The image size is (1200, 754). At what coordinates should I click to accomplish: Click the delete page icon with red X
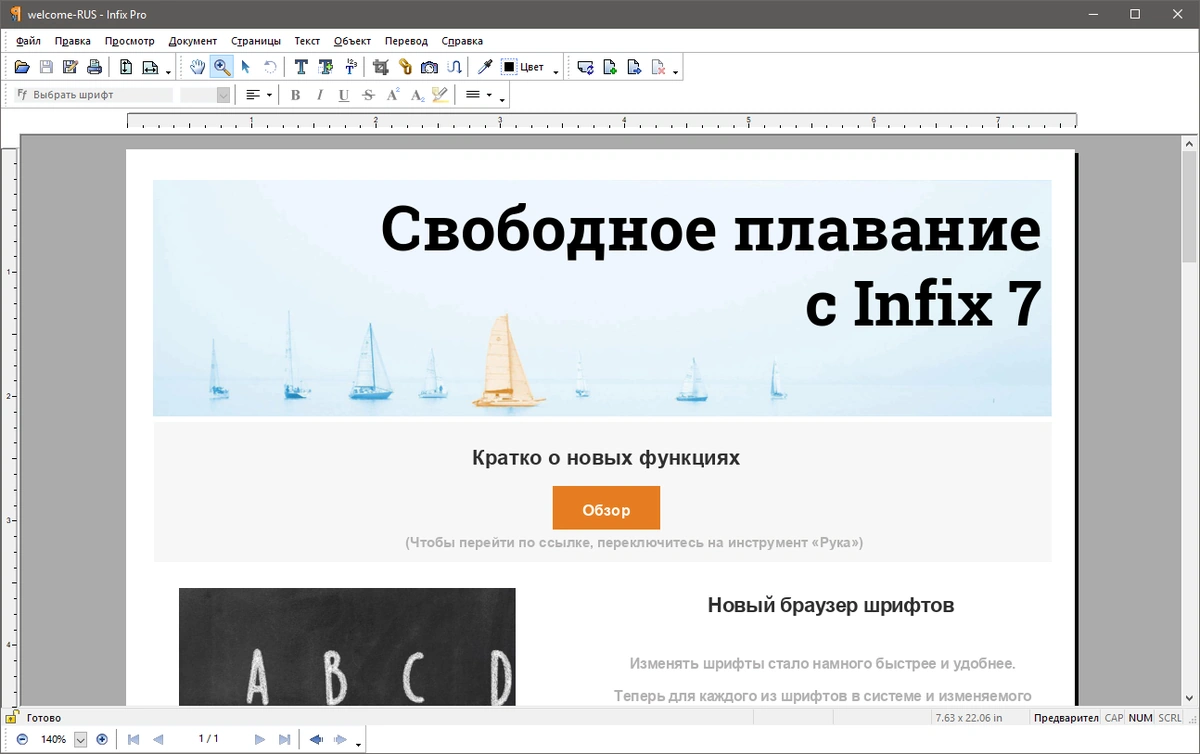658,67
